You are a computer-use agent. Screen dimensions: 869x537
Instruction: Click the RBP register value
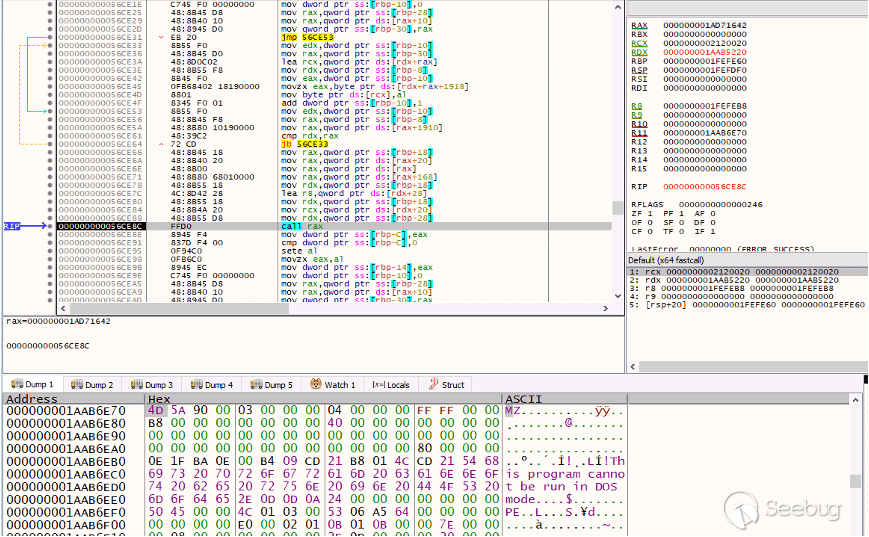tap(704, 61)
